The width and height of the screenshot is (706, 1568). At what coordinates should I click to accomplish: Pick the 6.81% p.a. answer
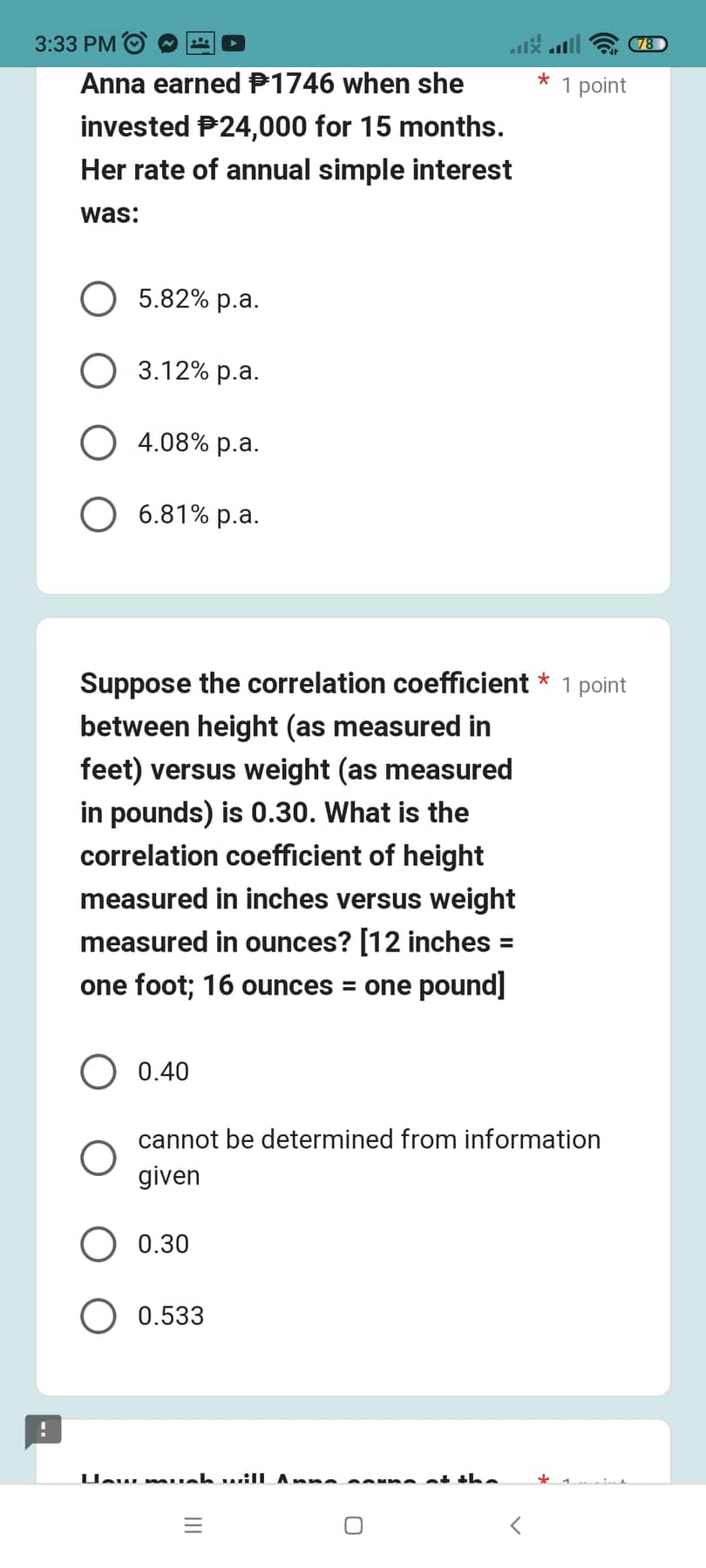pos(98,514)
